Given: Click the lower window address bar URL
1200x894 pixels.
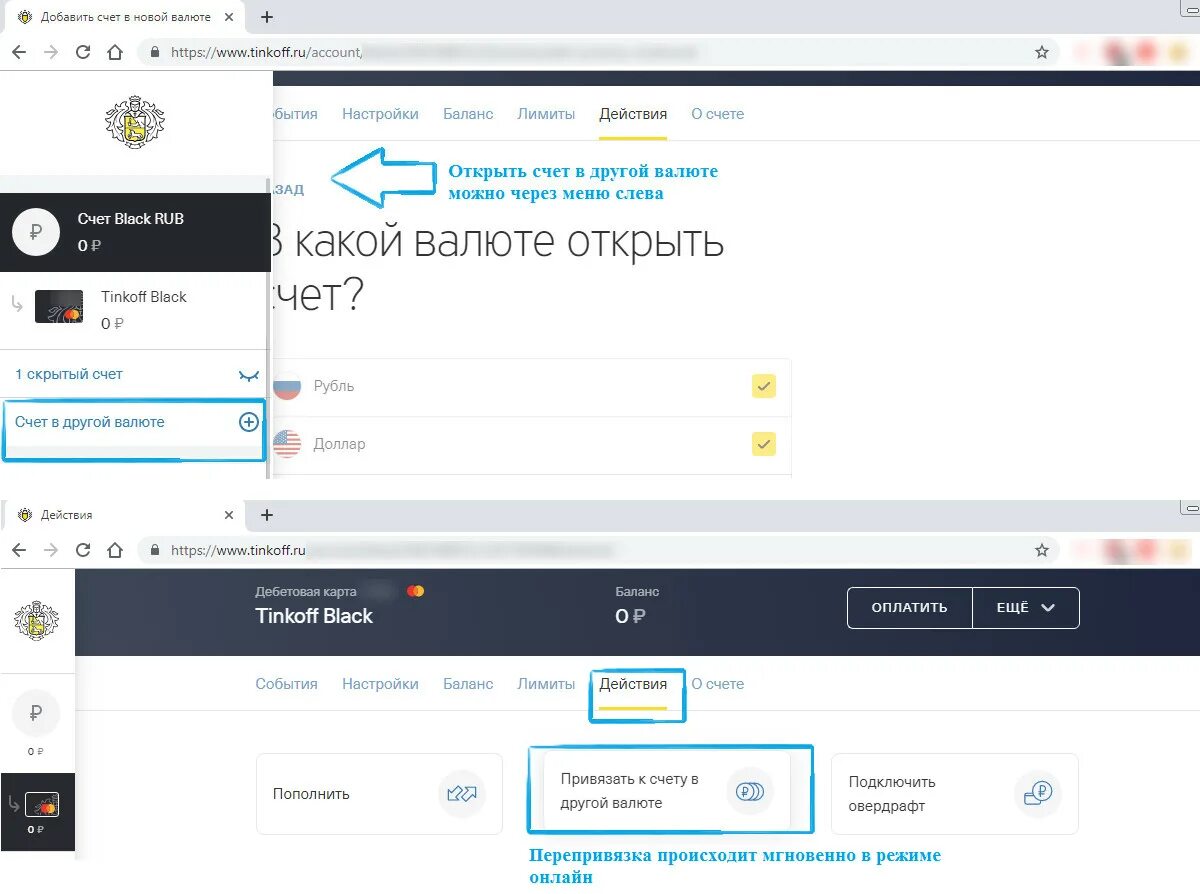Looking at the screenshot, I should pos(237,550).
